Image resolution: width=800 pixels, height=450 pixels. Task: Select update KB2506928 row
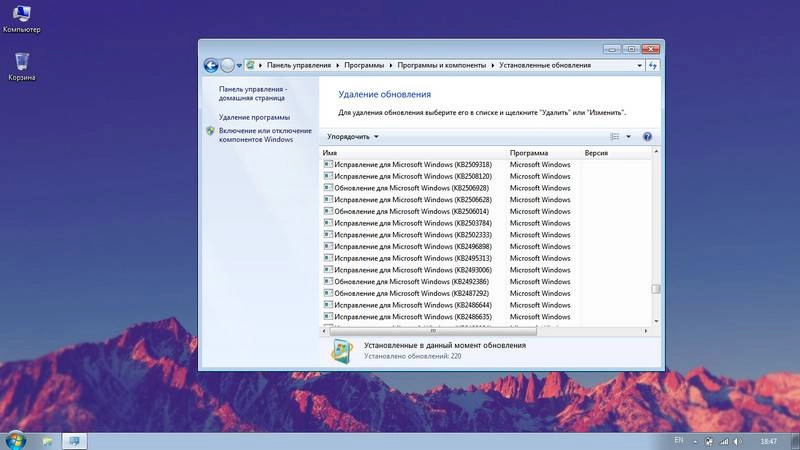point(486,188)
